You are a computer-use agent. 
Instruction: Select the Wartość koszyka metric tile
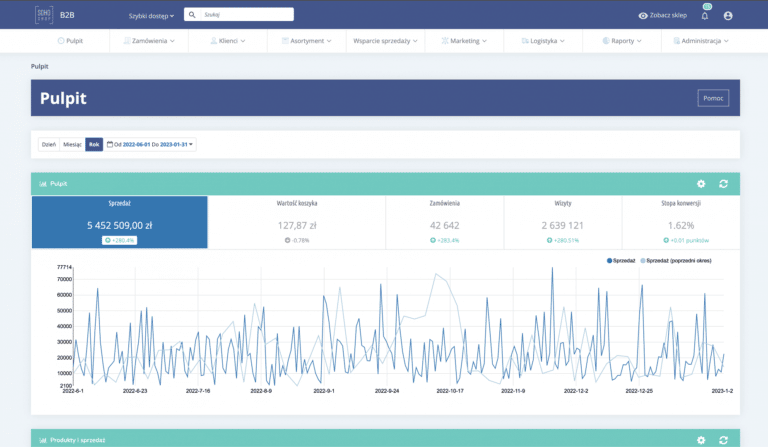pyautogui.click(x=297, y=219)
